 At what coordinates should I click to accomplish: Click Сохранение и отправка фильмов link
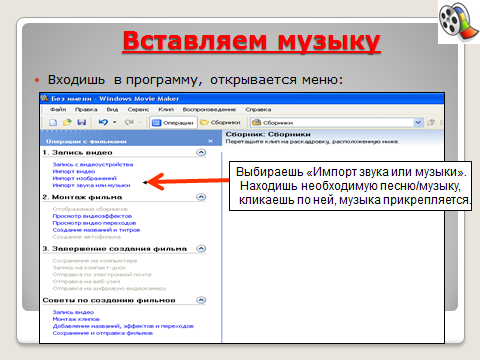(102, 333)
